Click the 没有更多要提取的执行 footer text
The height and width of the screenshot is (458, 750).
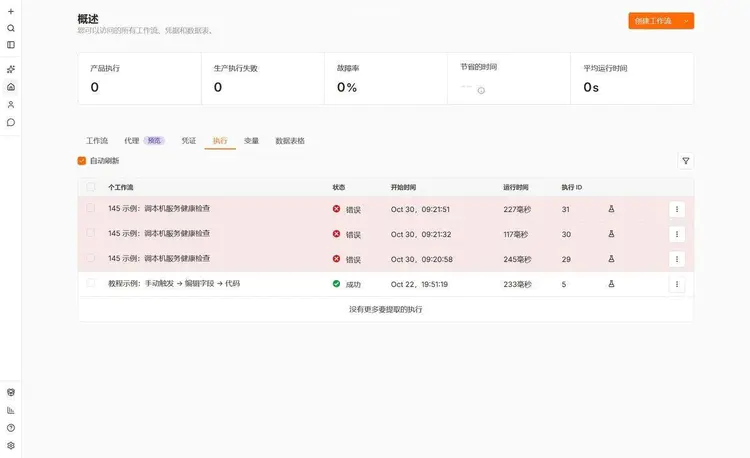coord(386,309)
